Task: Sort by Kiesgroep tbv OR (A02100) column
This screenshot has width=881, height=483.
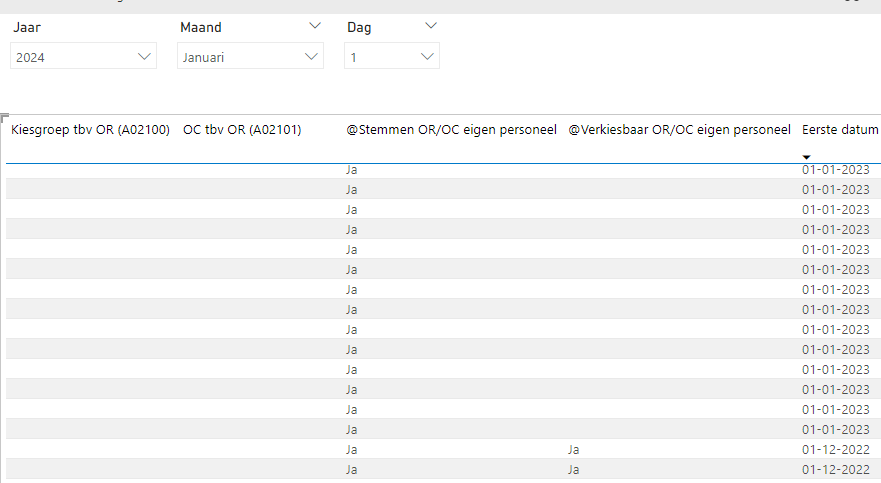Action: (x=90, y=130)
